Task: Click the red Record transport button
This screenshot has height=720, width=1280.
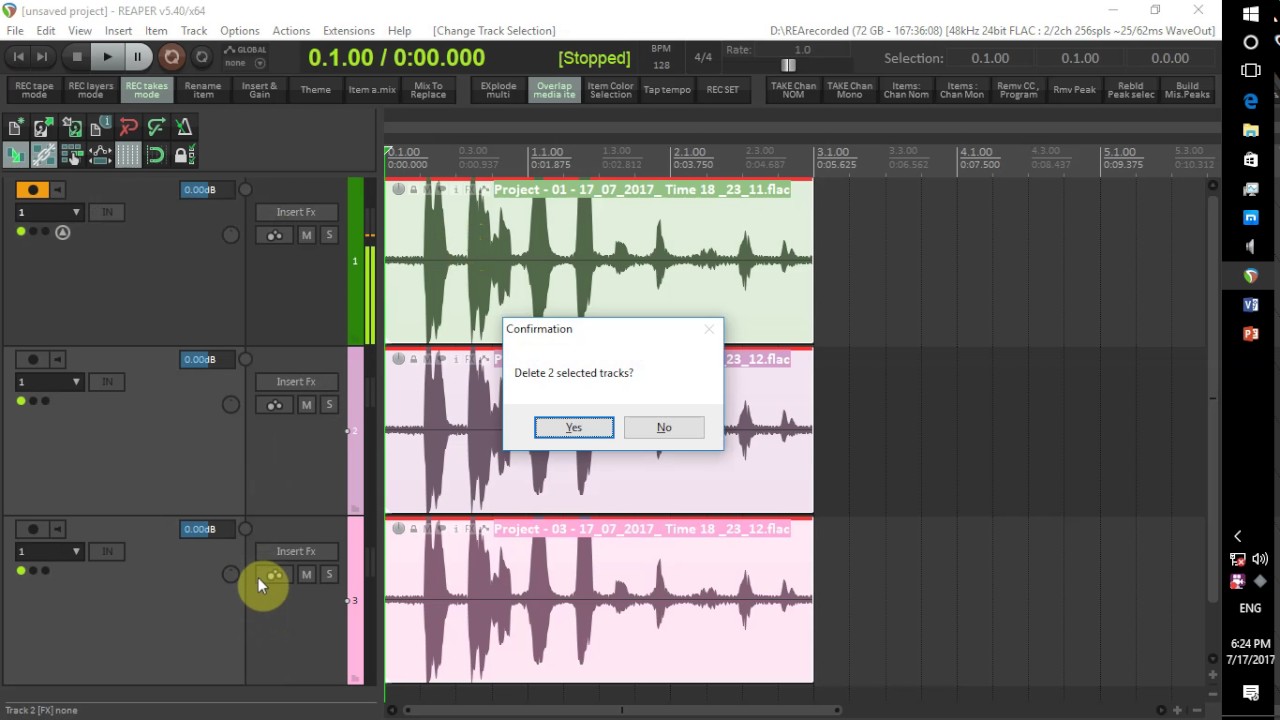Action: pyautogui.click(x=171, y=57)
